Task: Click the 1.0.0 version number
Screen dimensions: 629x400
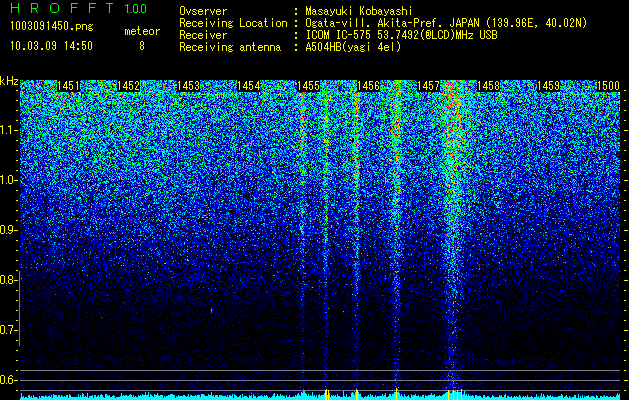Action: pyautogui.click(x=136, y=9)
